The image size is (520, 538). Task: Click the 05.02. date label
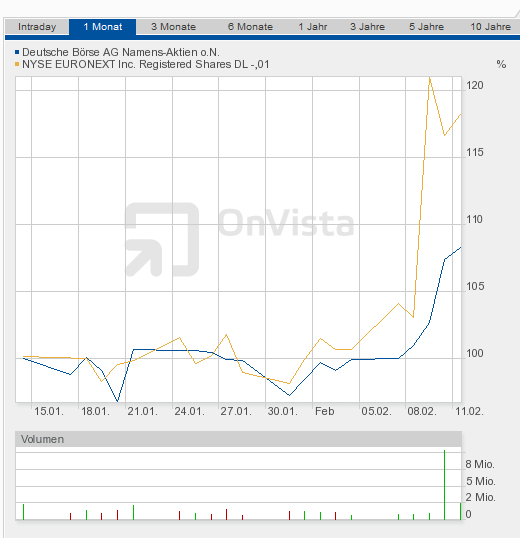376,411
